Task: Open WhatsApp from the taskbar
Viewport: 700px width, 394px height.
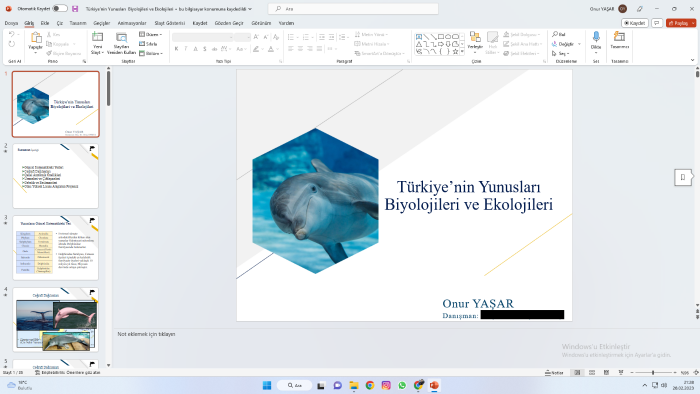Action: point(402,385)
